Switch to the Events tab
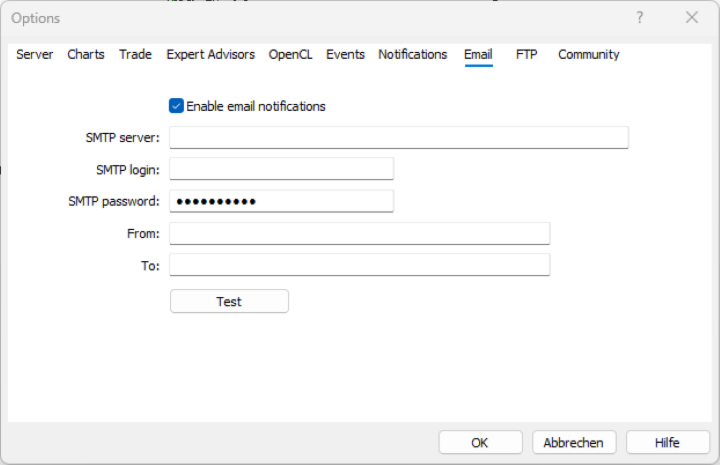The width and height of the screenshot is (720, 465). coord(345,55)
